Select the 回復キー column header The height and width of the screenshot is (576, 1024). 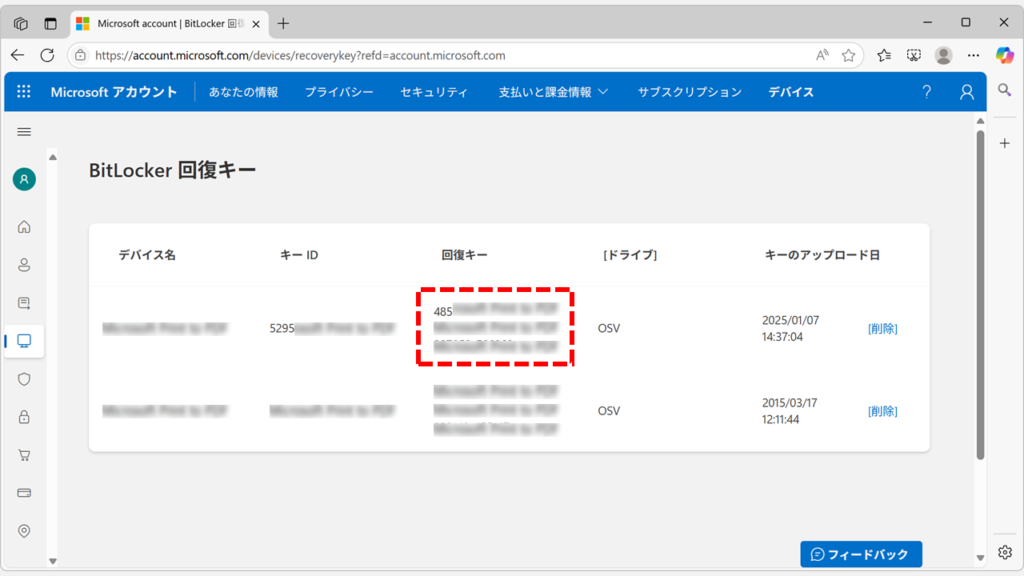tap(464, 255)
